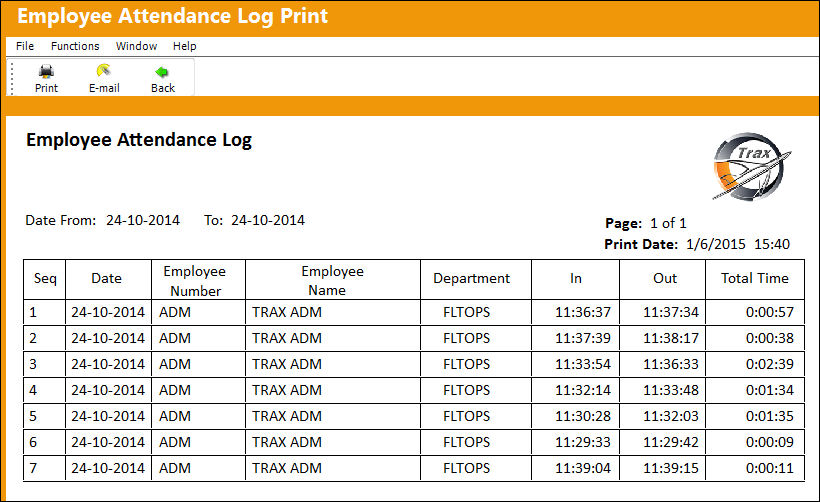Click the E-mail toolbar icon
Image resolution: width=820 pixels, height=502 pixels.
(104, 71)
